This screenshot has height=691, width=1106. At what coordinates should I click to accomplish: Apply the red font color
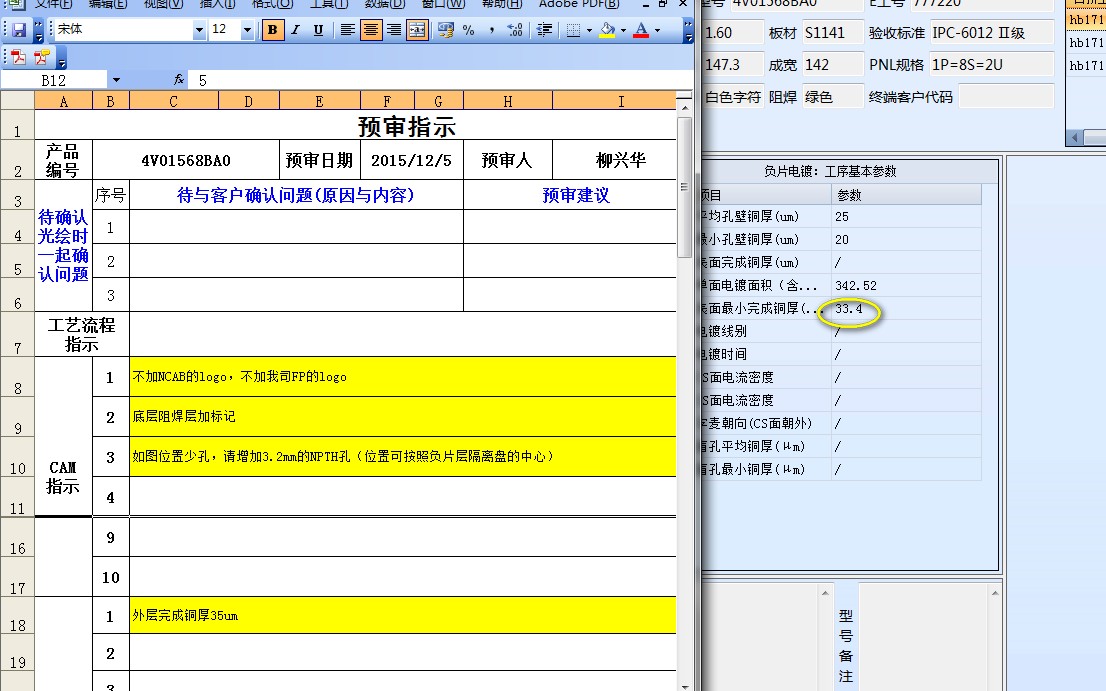[x=640, y=30]
